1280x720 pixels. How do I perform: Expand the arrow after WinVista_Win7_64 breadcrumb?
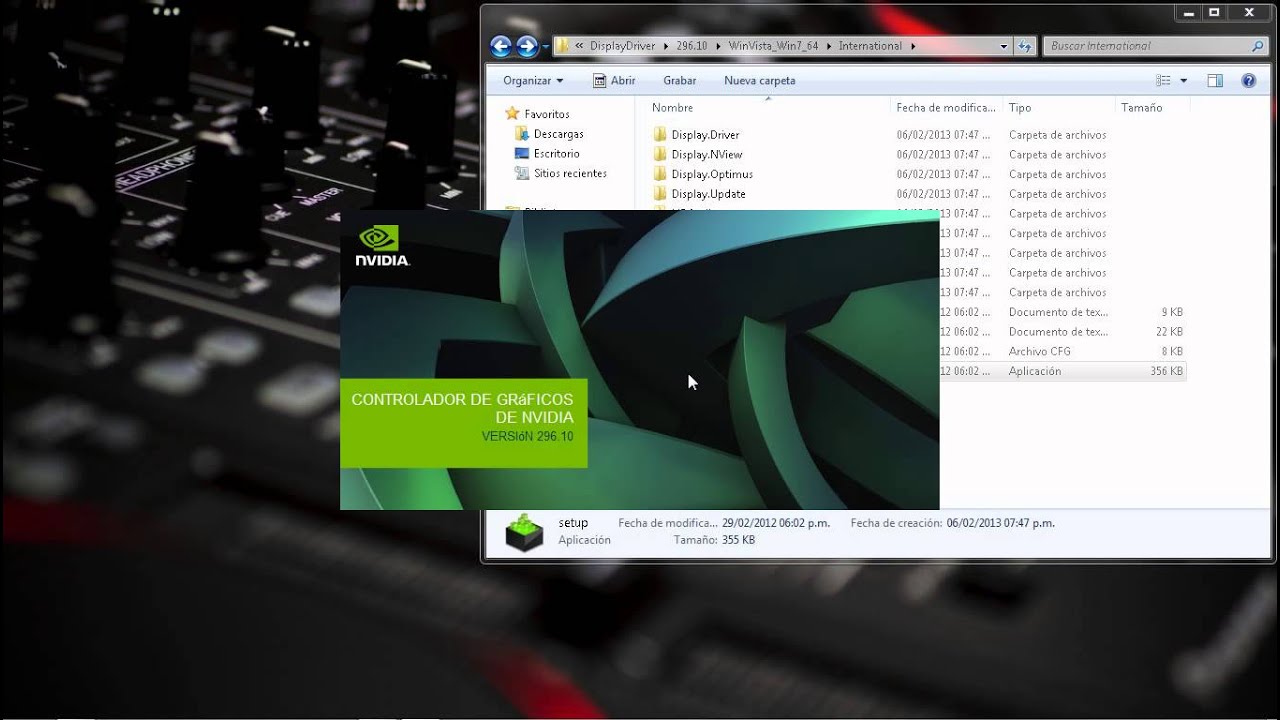[x=829, y=46]
